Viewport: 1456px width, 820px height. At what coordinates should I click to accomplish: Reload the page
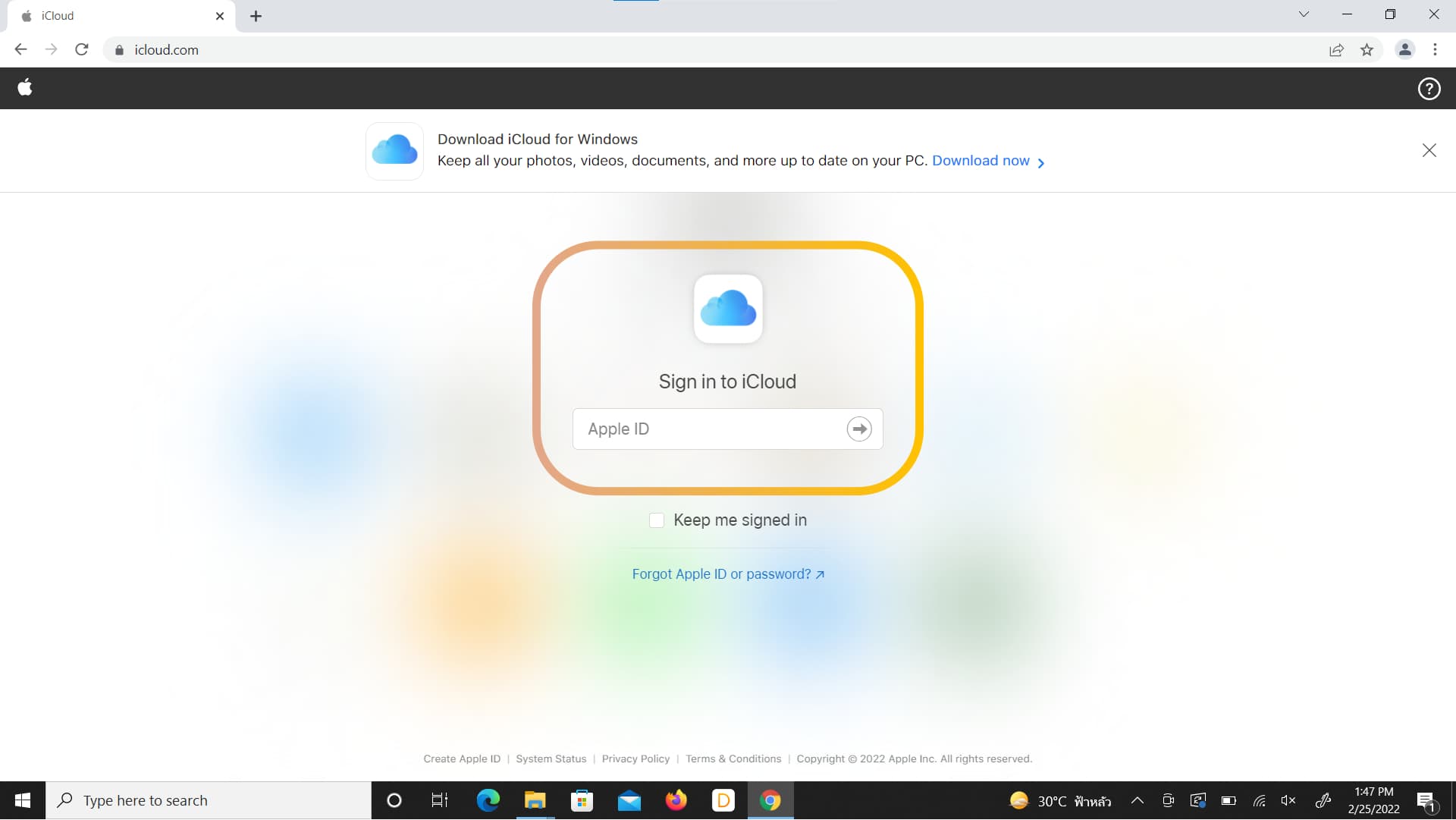point(82,50)
